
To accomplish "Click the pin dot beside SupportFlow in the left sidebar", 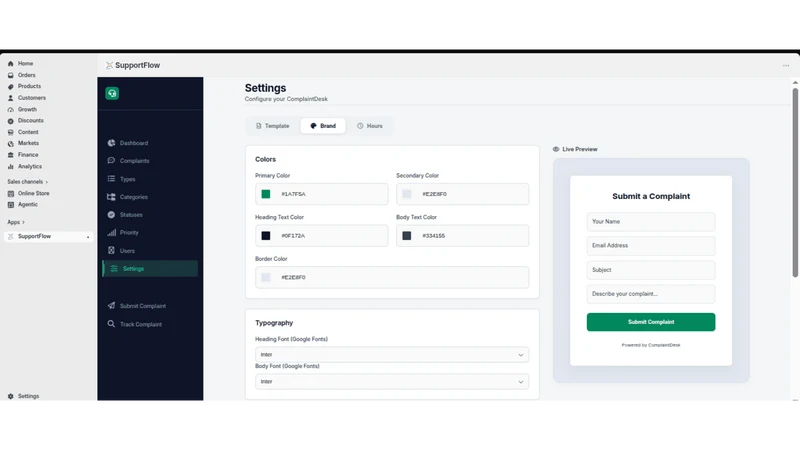I will [88, 237].
